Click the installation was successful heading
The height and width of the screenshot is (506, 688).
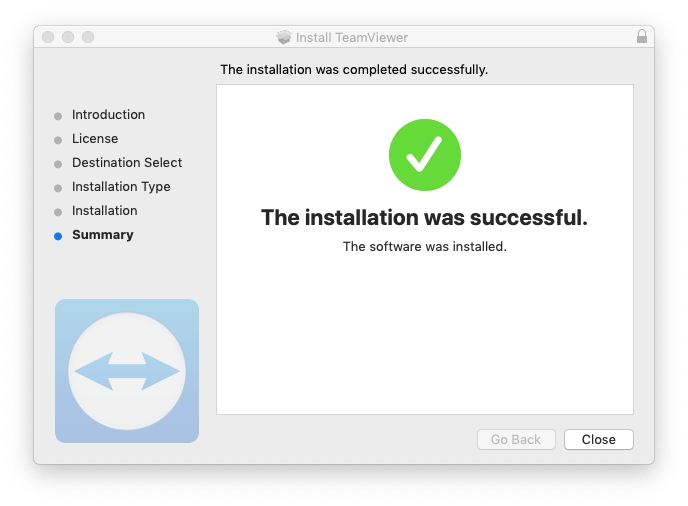(424, 217)
